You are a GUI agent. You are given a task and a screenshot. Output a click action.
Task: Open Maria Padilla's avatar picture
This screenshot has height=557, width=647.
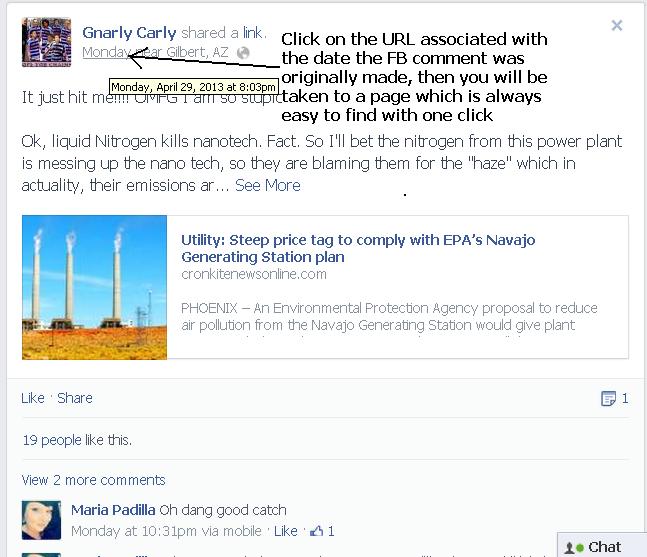point(41,520)
